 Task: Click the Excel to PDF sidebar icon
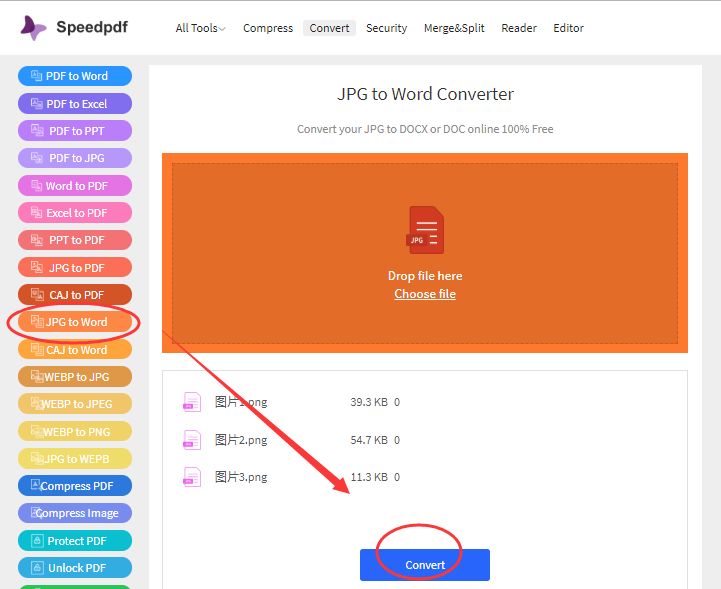click(36, 212)
